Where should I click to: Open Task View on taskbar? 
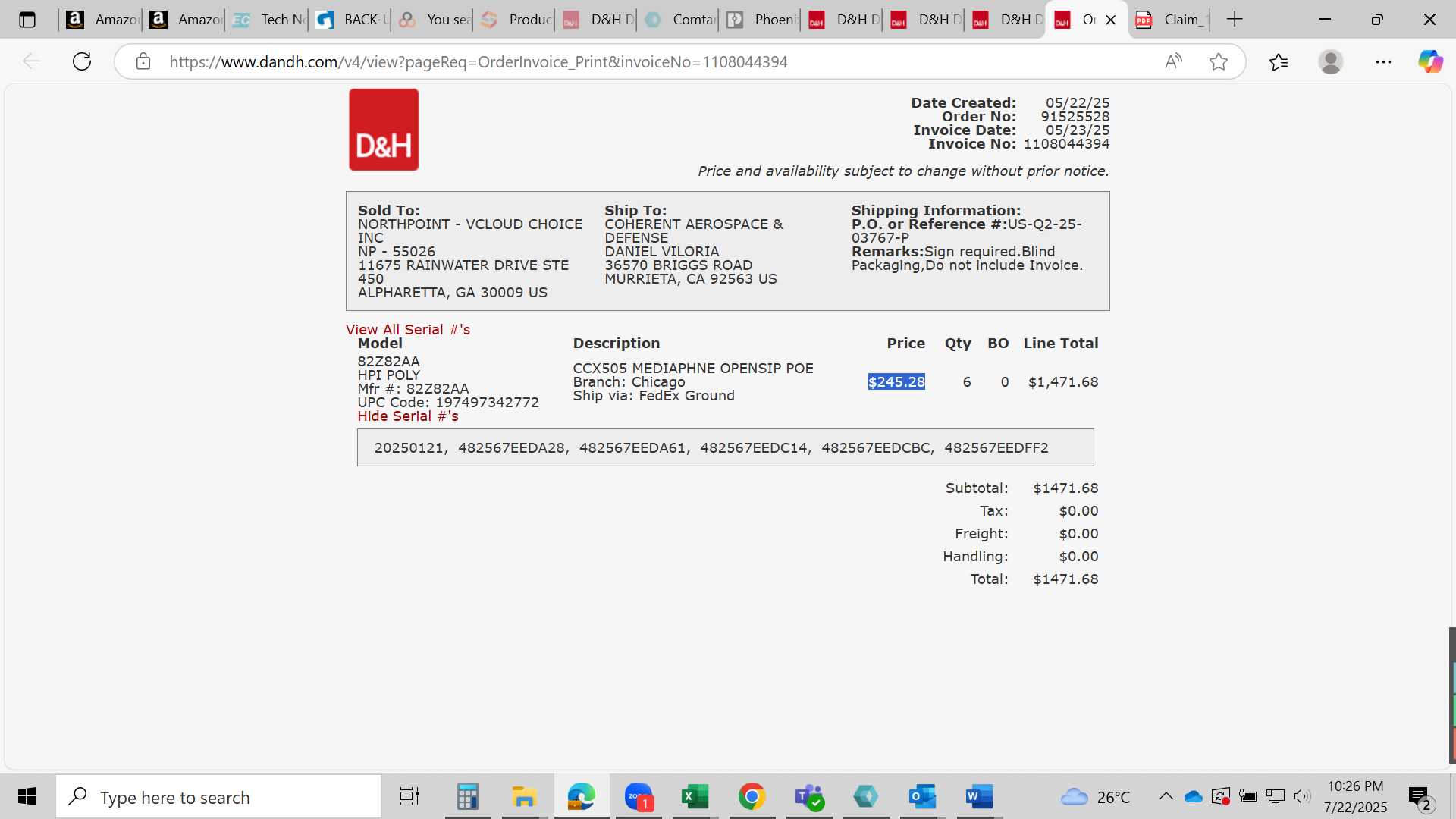click(409, 797)
